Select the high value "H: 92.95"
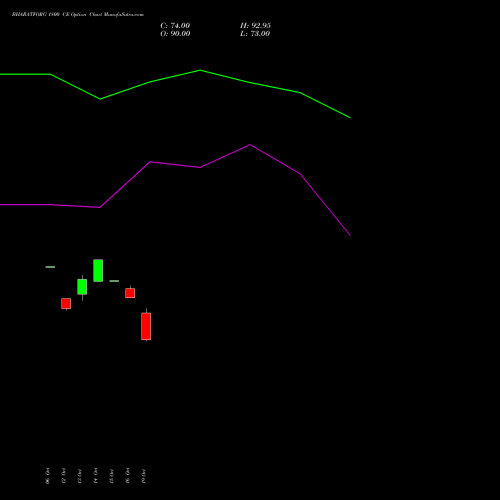The image size is (500, 500). coord(255,26)
